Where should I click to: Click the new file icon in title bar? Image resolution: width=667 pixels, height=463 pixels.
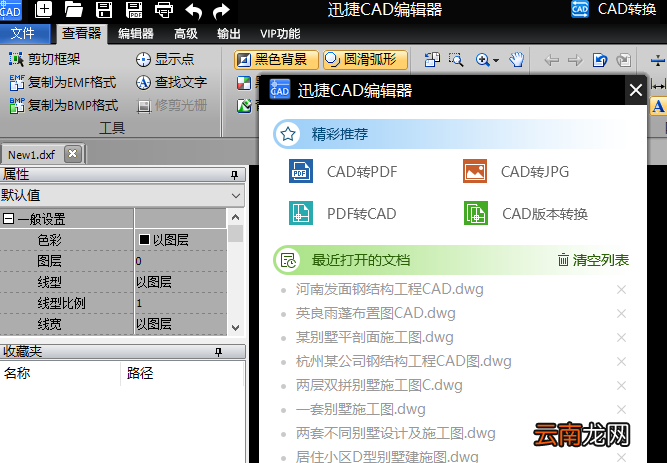tap(43, 9)
